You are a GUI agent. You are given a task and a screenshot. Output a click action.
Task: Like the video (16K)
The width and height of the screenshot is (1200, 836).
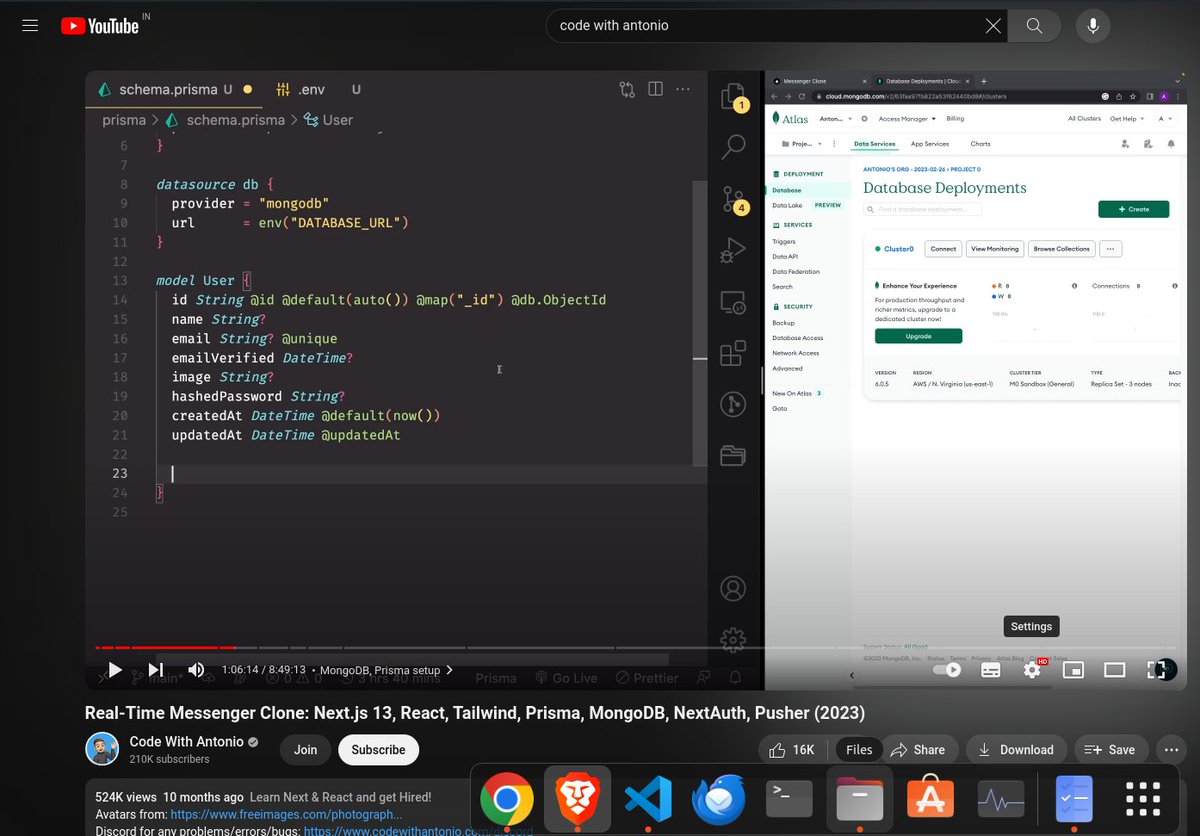click(x=791, y=750)
